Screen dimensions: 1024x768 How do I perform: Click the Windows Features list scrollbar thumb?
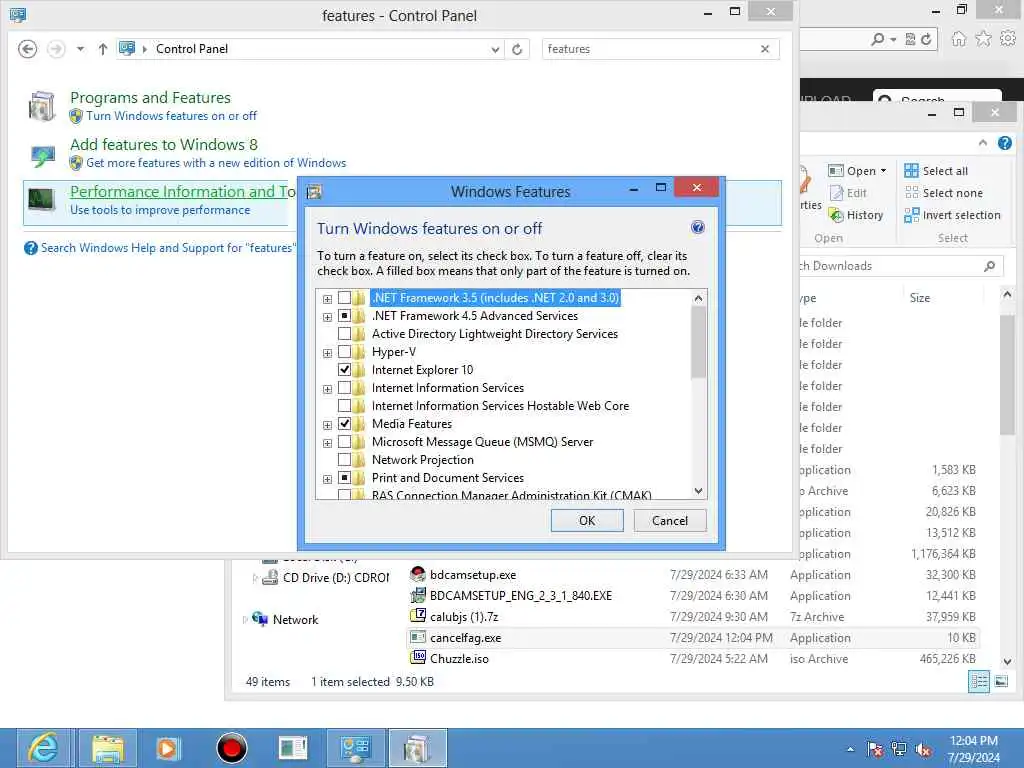tap(698, 342)
